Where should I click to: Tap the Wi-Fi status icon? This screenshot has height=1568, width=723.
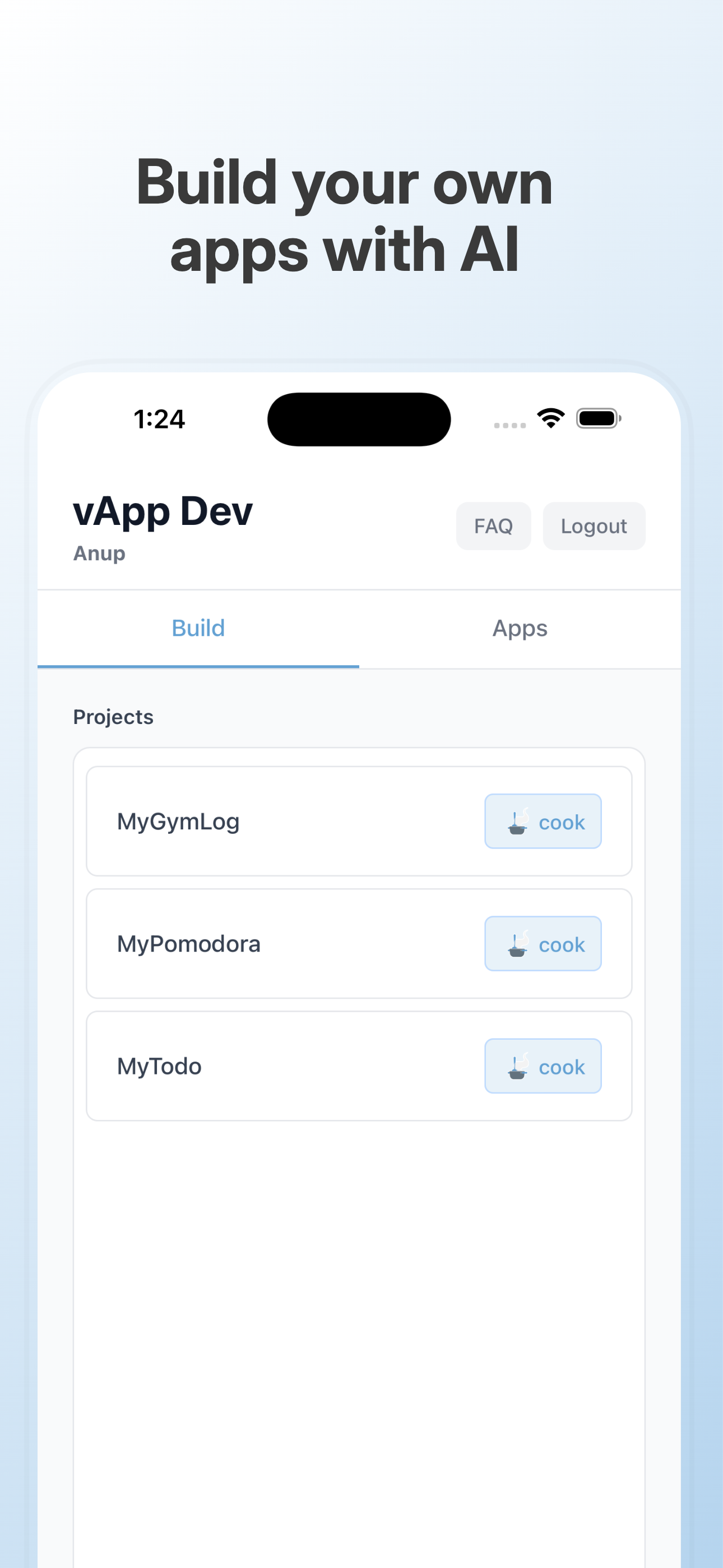(551, 418)
